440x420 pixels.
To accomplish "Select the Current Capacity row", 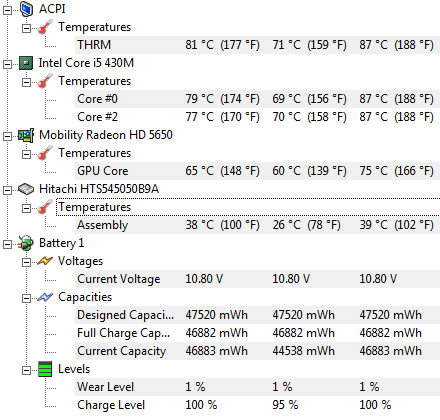I will pyautogui.click(x=257, y=351).
